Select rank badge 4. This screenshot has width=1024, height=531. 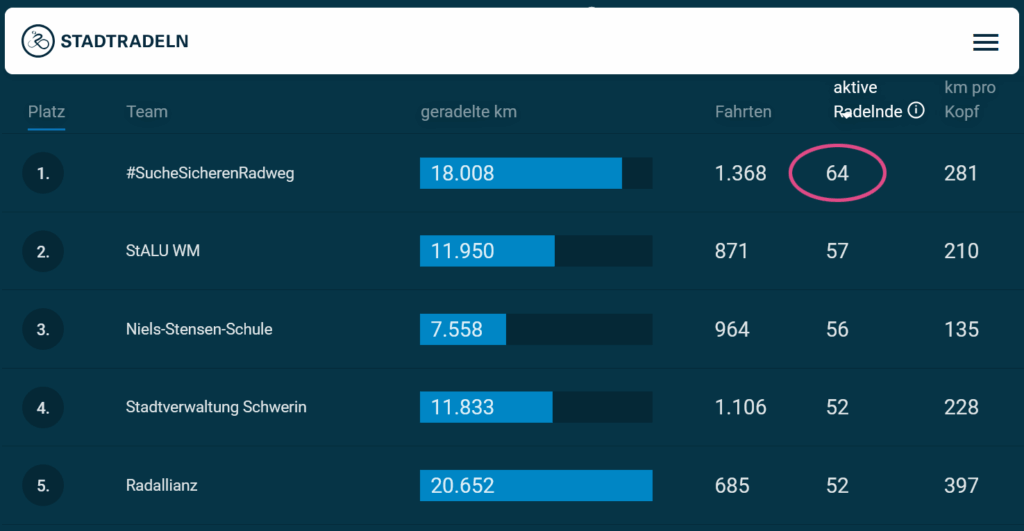pyautogui.click(x=43, y=408)
